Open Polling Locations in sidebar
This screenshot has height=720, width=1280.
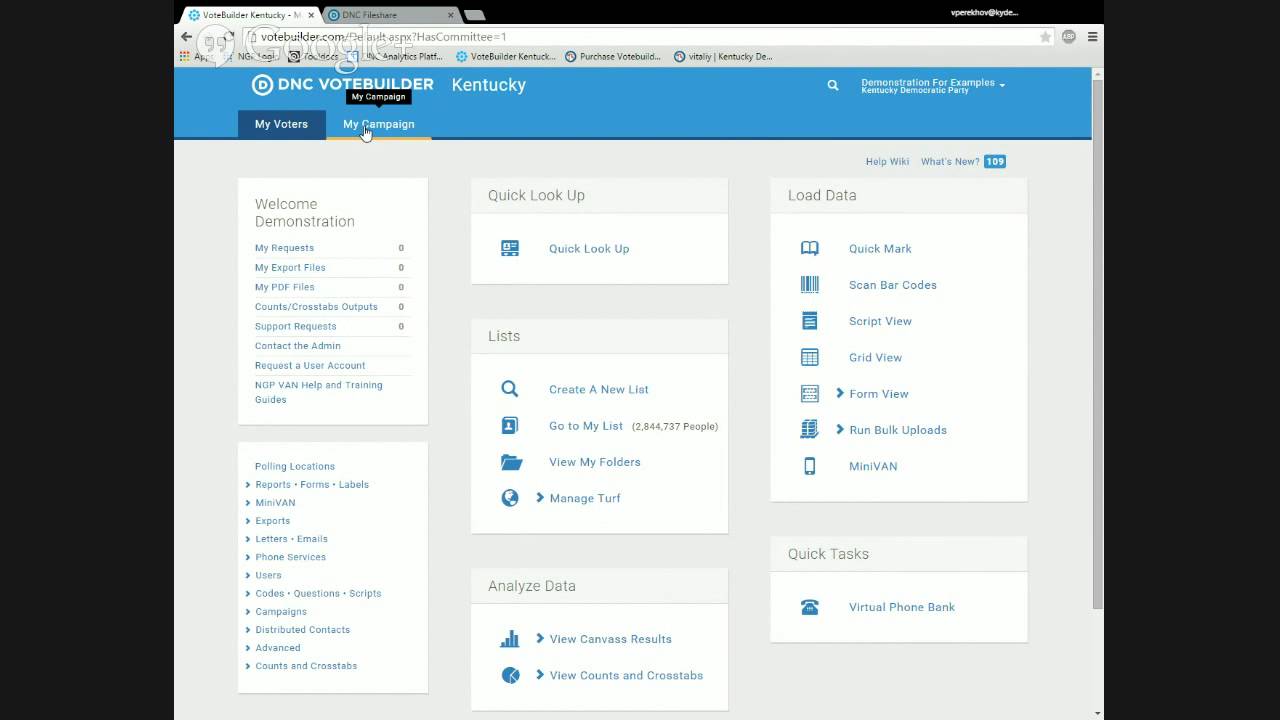[x=295, y=467]
